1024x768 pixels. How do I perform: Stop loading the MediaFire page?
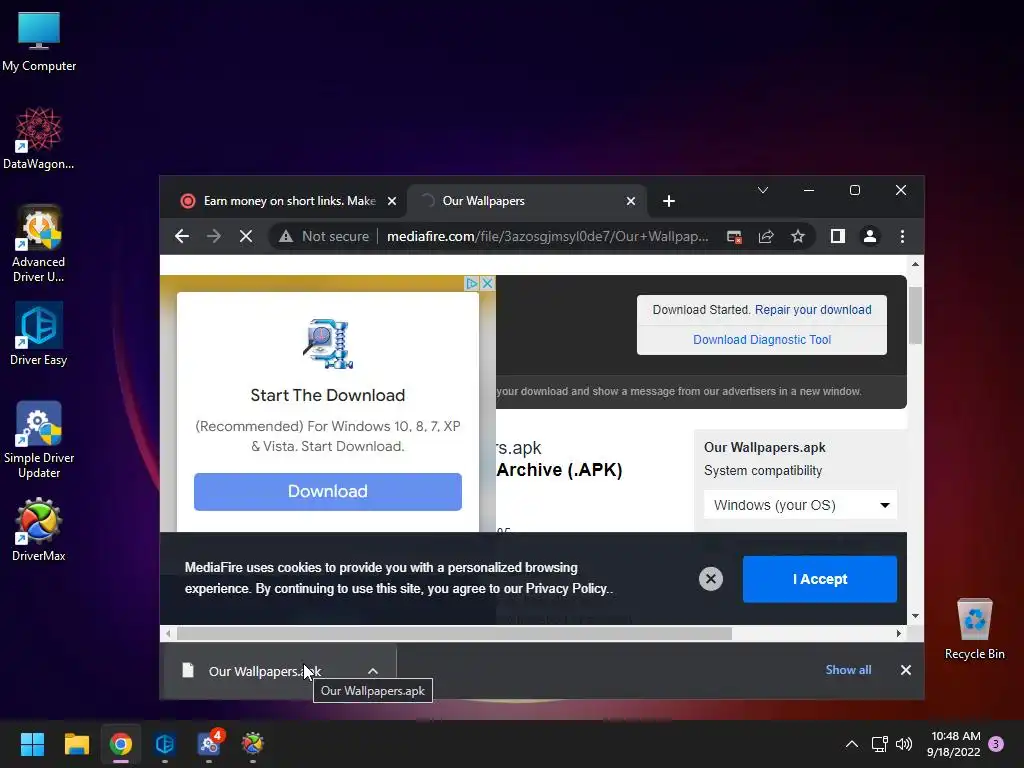[246, 236]
